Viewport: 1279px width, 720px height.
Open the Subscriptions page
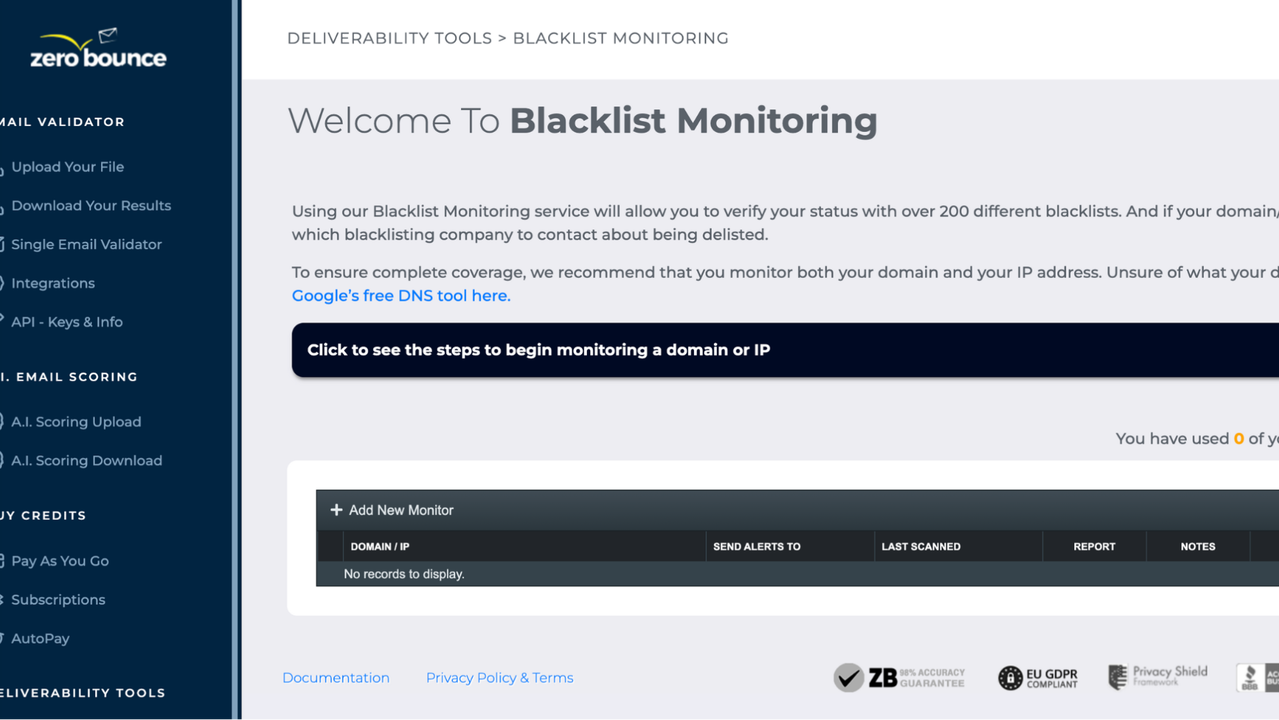[x=58, y=600]
